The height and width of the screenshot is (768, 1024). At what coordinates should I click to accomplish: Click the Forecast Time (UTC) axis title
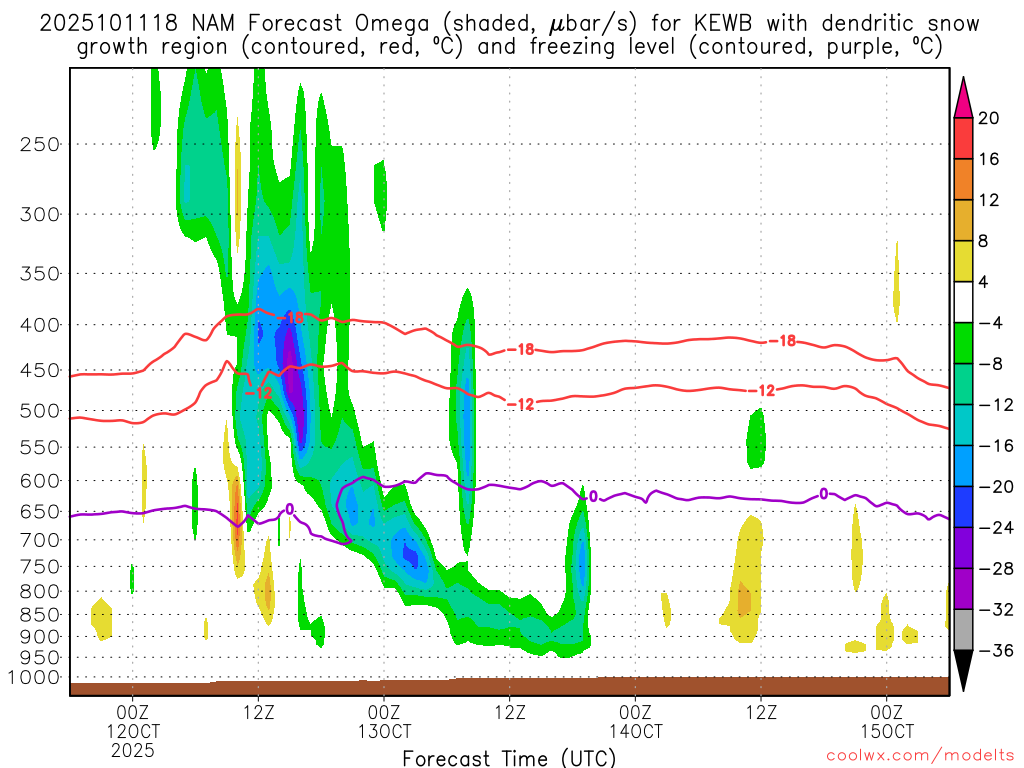click(509, 758)
